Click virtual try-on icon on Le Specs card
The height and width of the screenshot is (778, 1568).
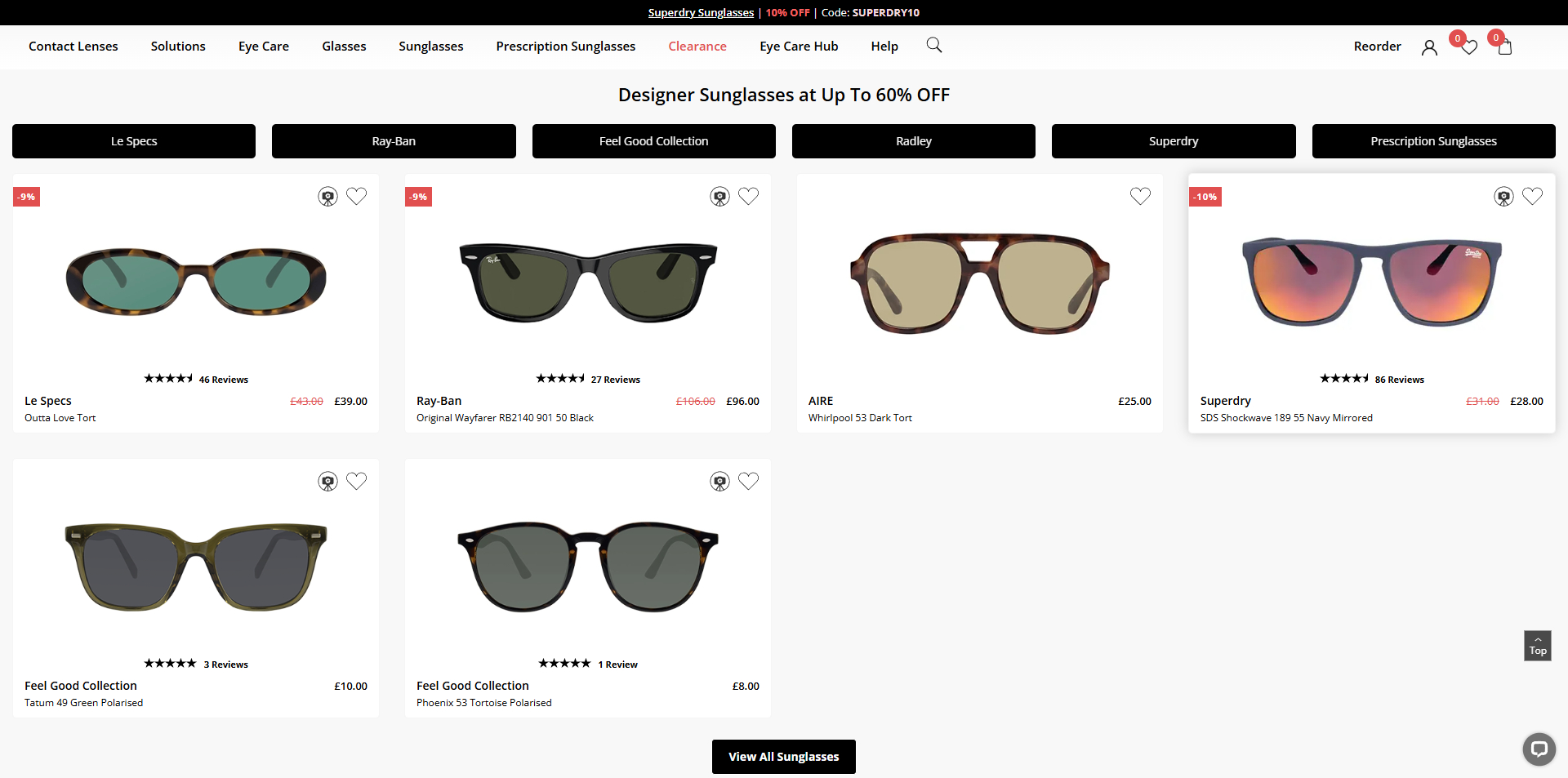tap(327, 197)
